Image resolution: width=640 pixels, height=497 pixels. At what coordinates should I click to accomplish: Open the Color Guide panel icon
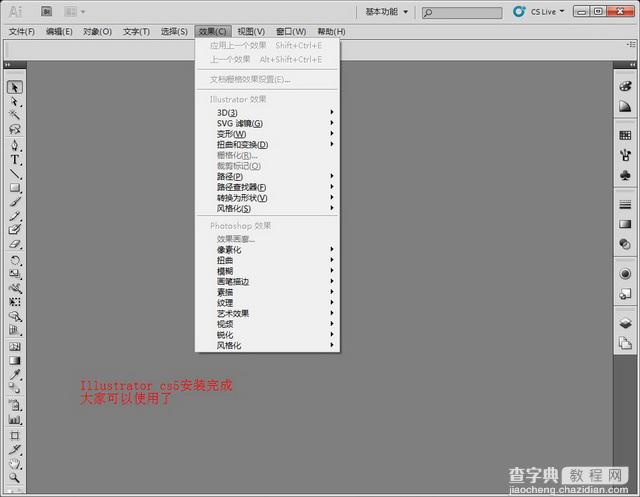pos(625,106)
